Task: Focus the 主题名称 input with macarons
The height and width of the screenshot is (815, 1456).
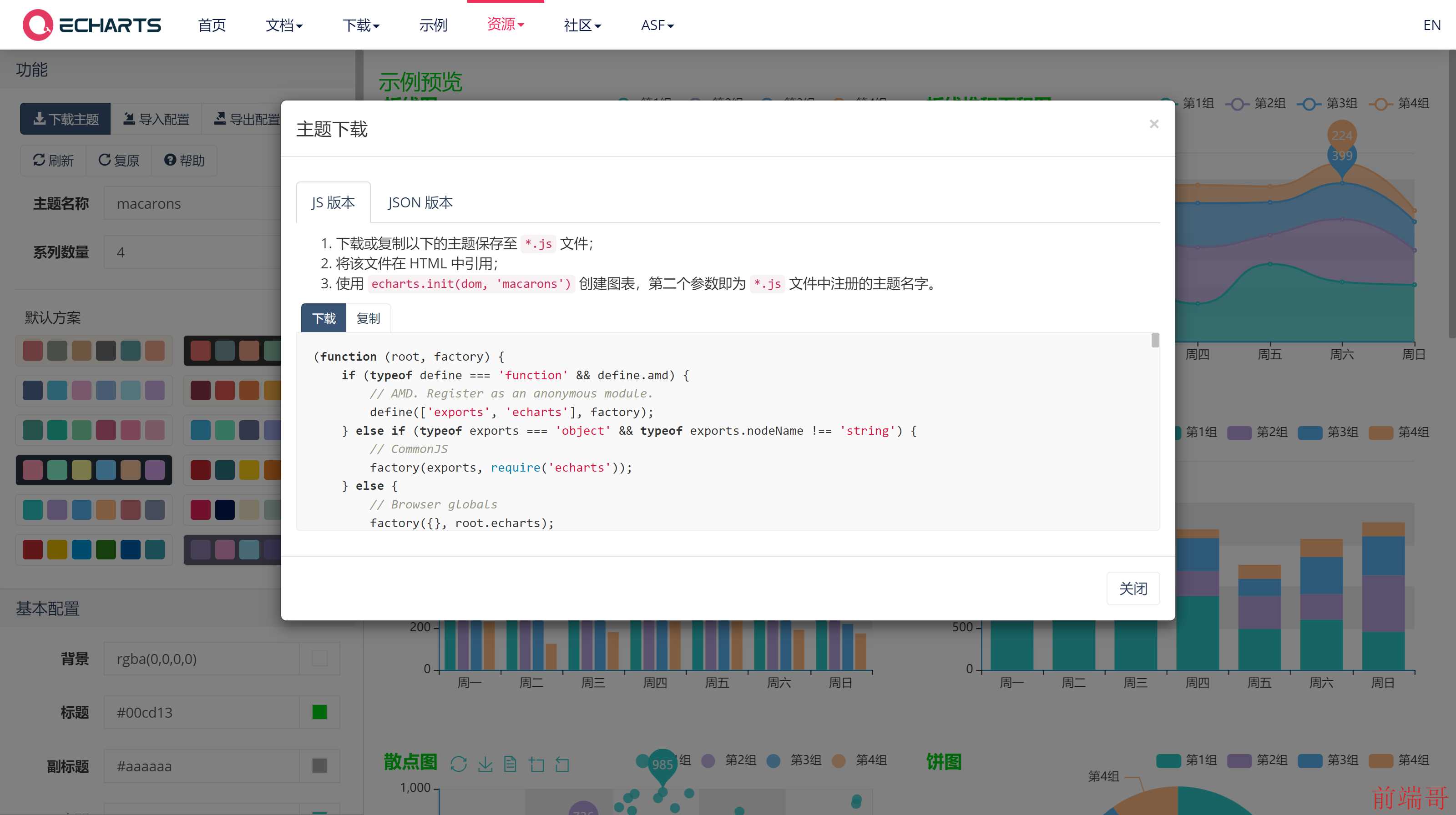Action: (192, 203)
